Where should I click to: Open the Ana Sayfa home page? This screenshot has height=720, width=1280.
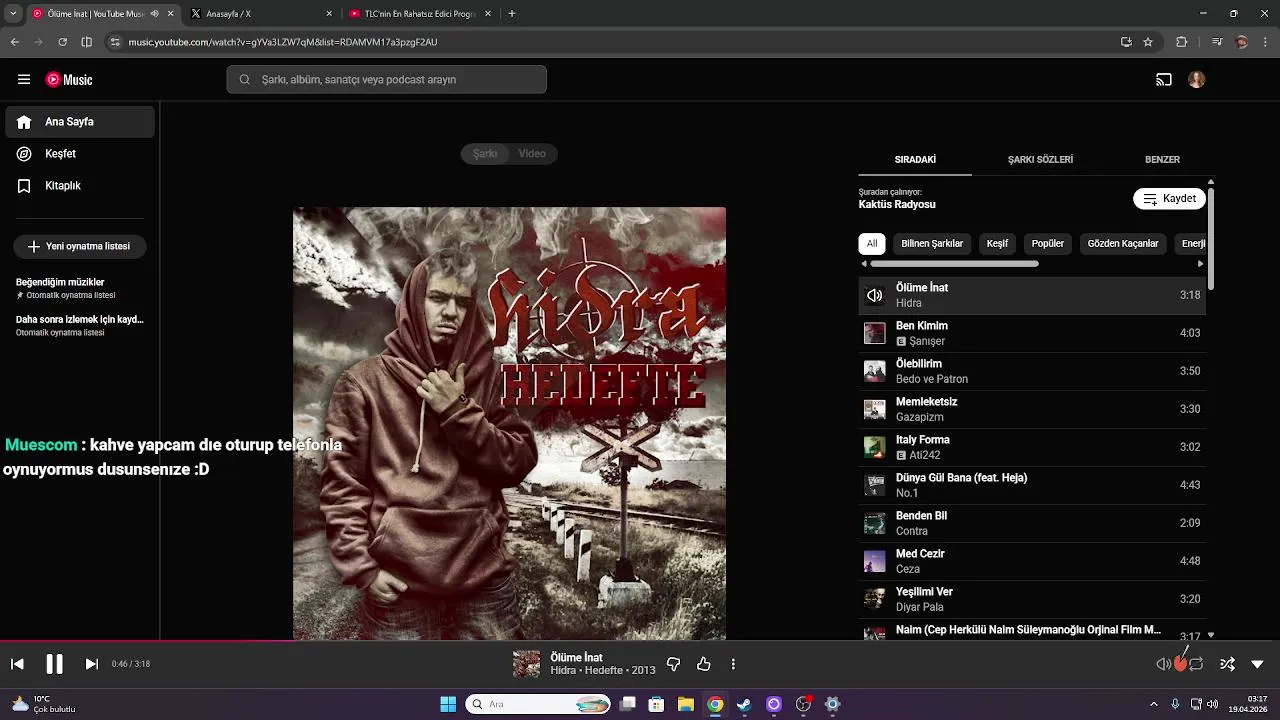tap(80, 122)
